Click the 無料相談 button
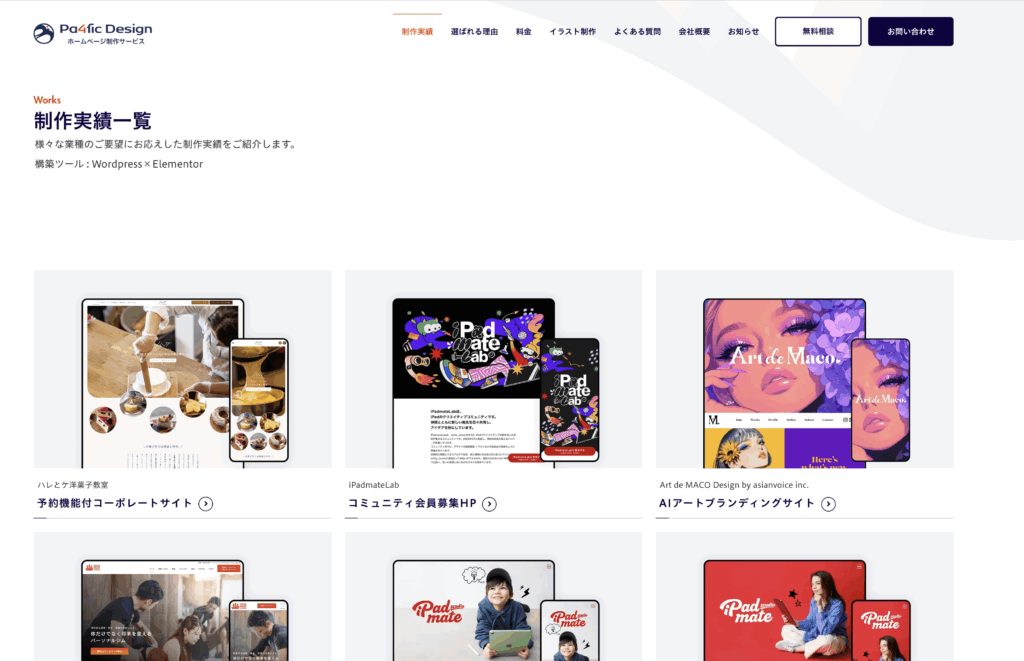This screenshot has height=661, width=1024. click(818, 31)
